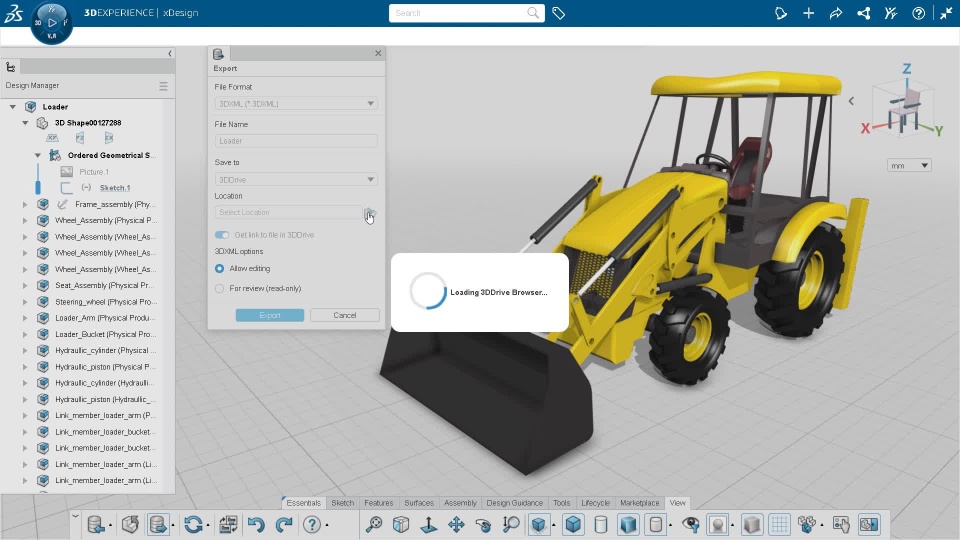Open the share arrow icon in top bar
This screenshot has height=540, width=960.
tap(836, 13)
